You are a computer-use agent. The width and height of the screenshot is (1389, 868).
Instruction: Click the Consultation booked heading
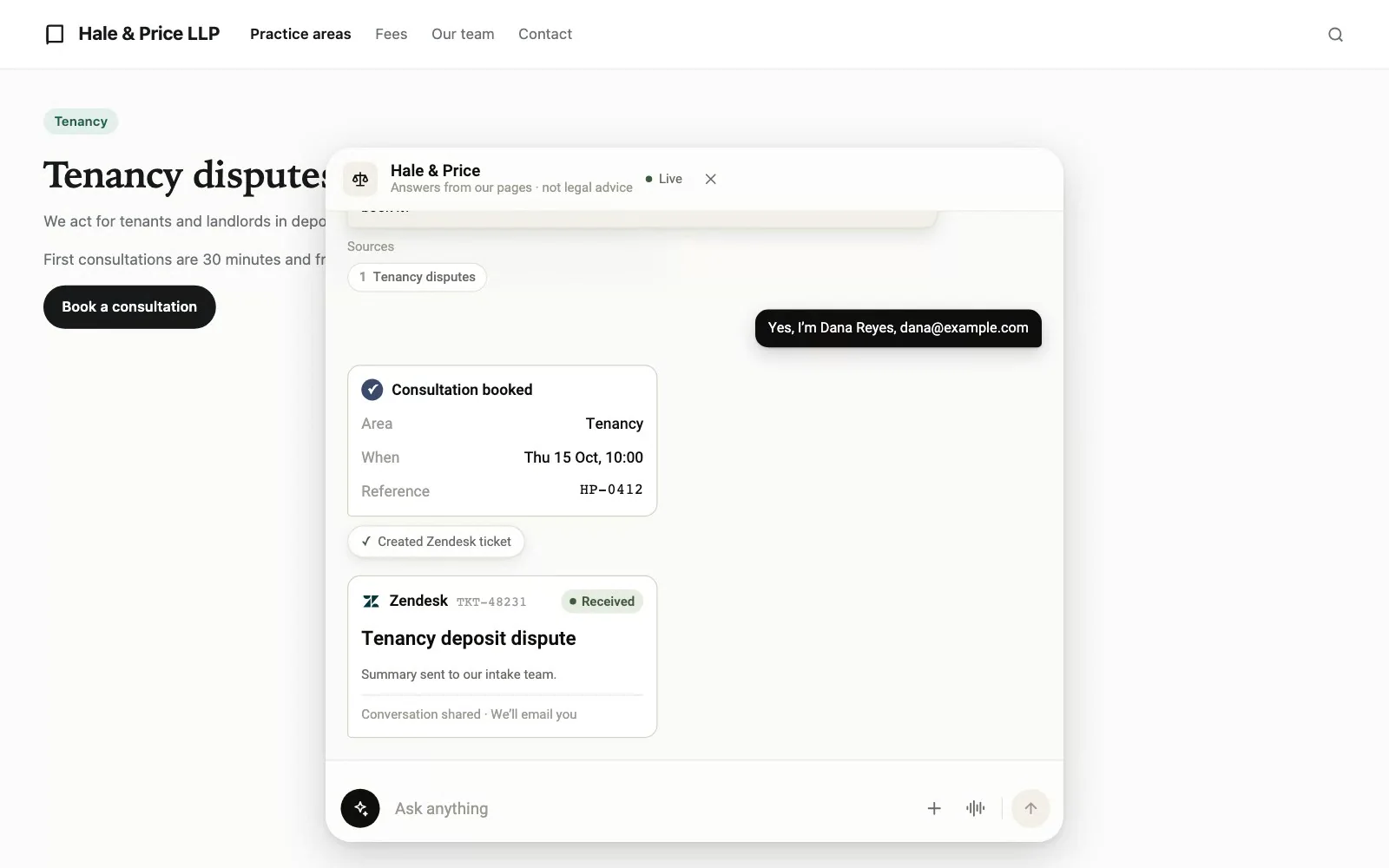[x=462, y=390]
